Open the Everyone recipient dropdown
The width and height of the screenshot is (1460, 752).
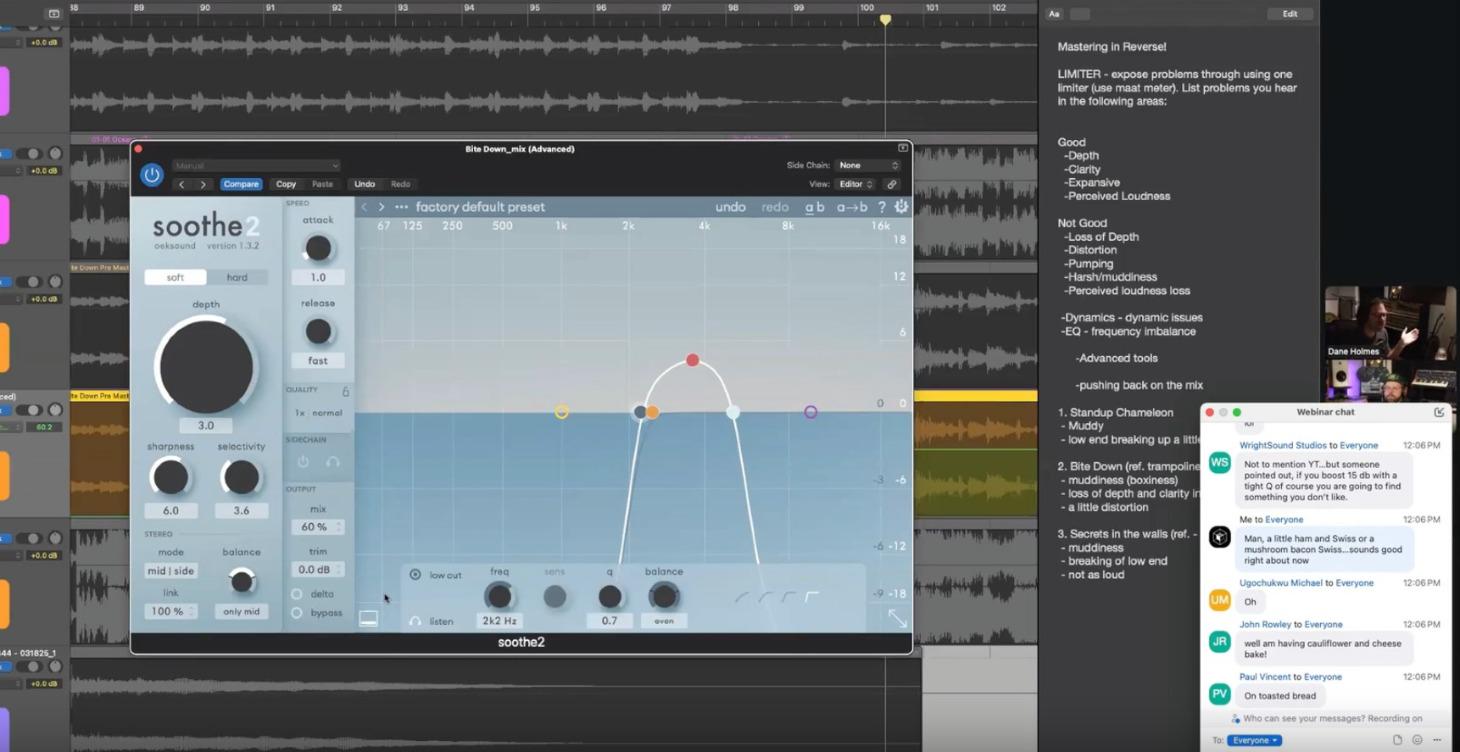point(1254,740)
